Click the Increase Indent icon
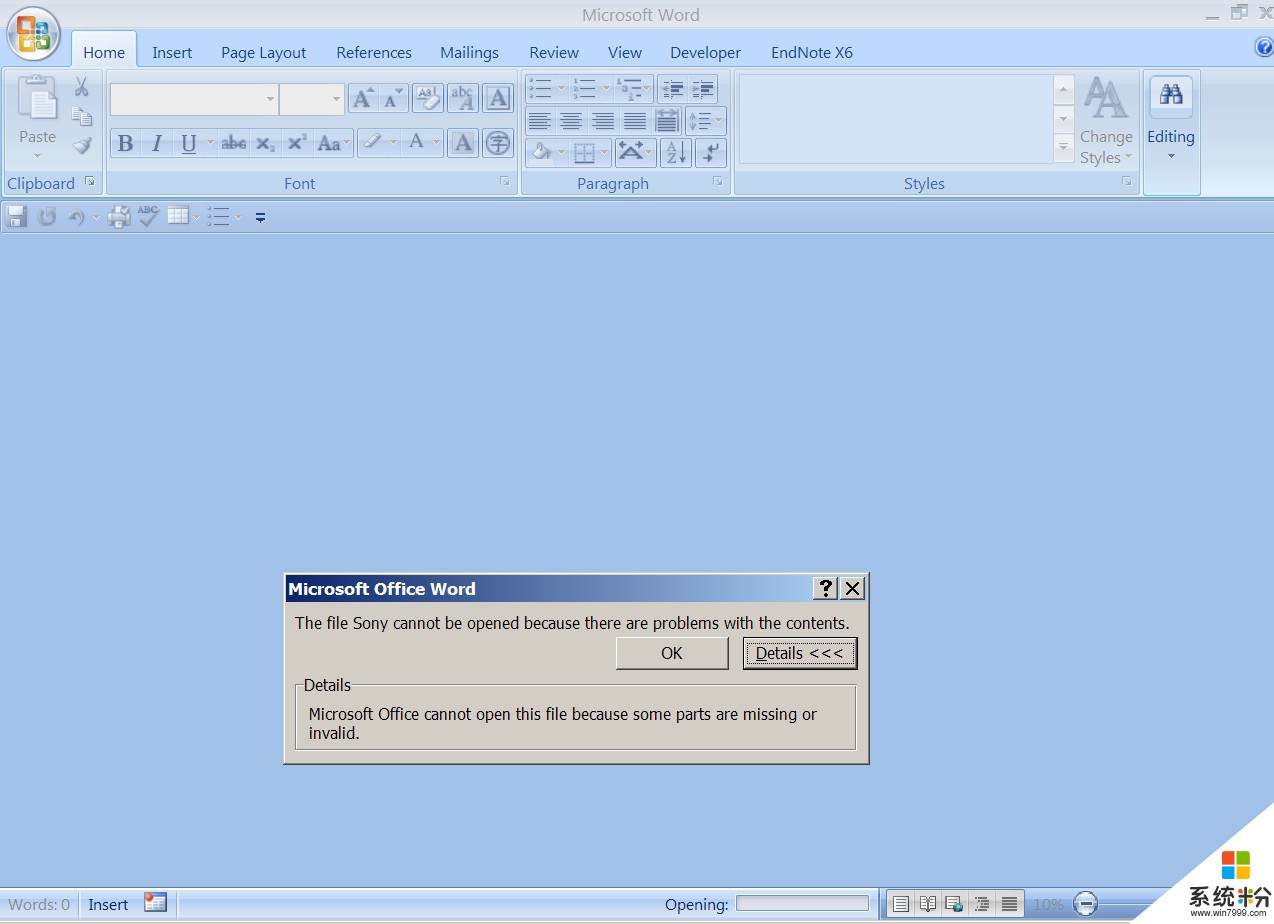 (x=703, y=89)
